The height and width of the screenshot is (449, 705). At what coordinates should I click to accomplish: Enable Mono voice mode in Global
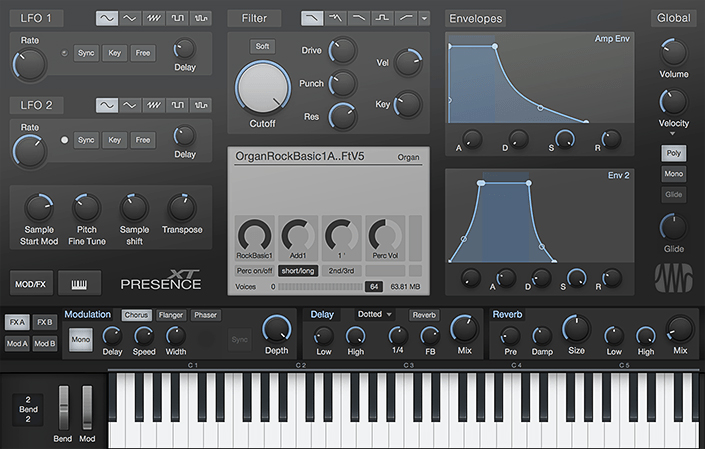(x=673, y=173)
